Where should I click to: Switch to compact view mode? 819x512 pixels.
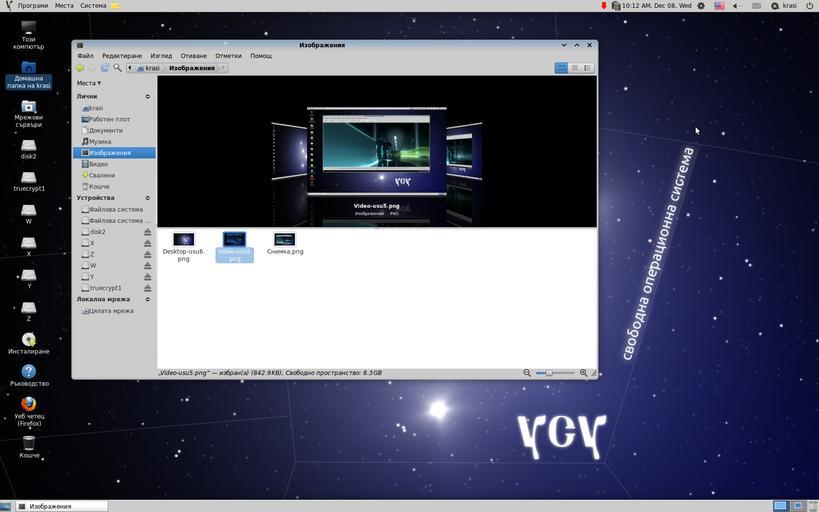coord(587,68)
